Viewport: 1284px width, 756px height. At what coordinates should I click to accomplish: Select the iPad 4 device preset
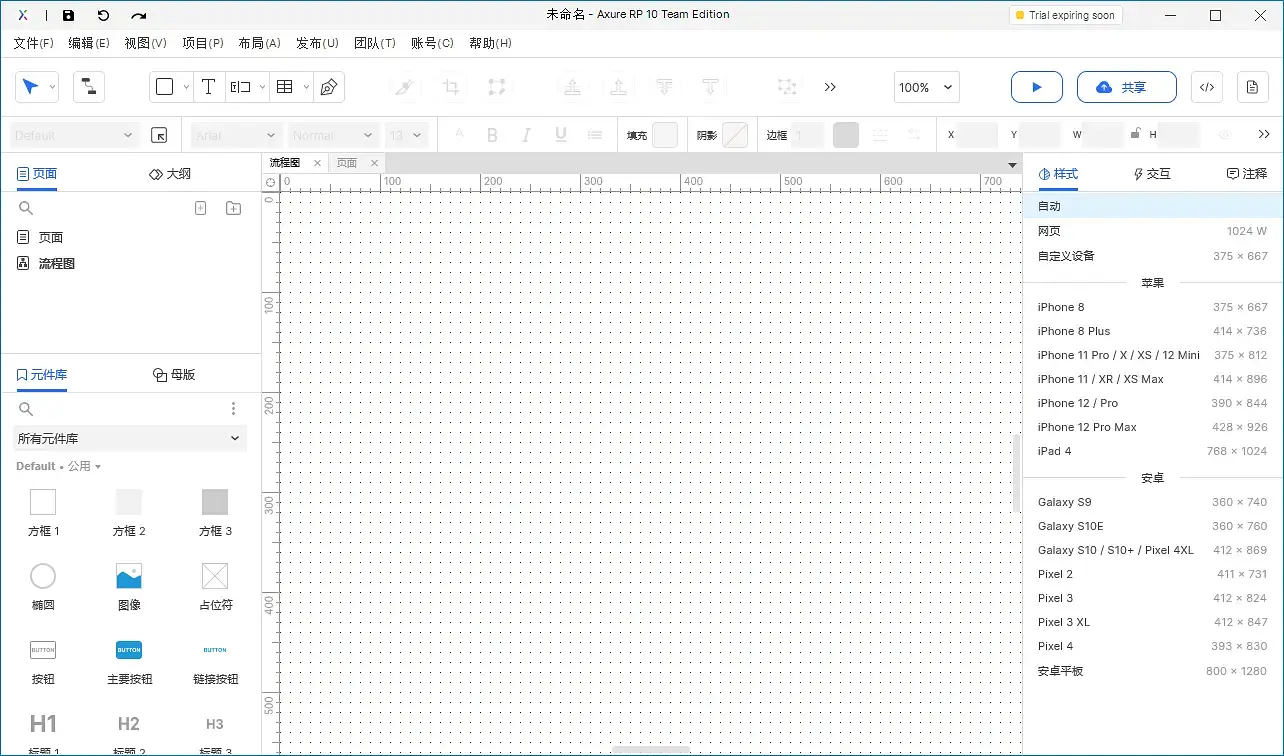1054,451
